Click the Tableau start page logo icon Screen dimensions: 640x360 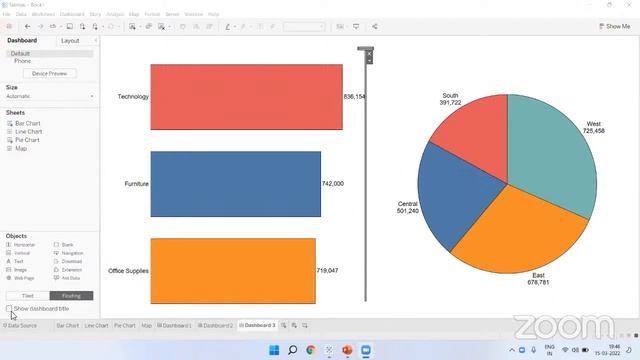click(9, 27)
